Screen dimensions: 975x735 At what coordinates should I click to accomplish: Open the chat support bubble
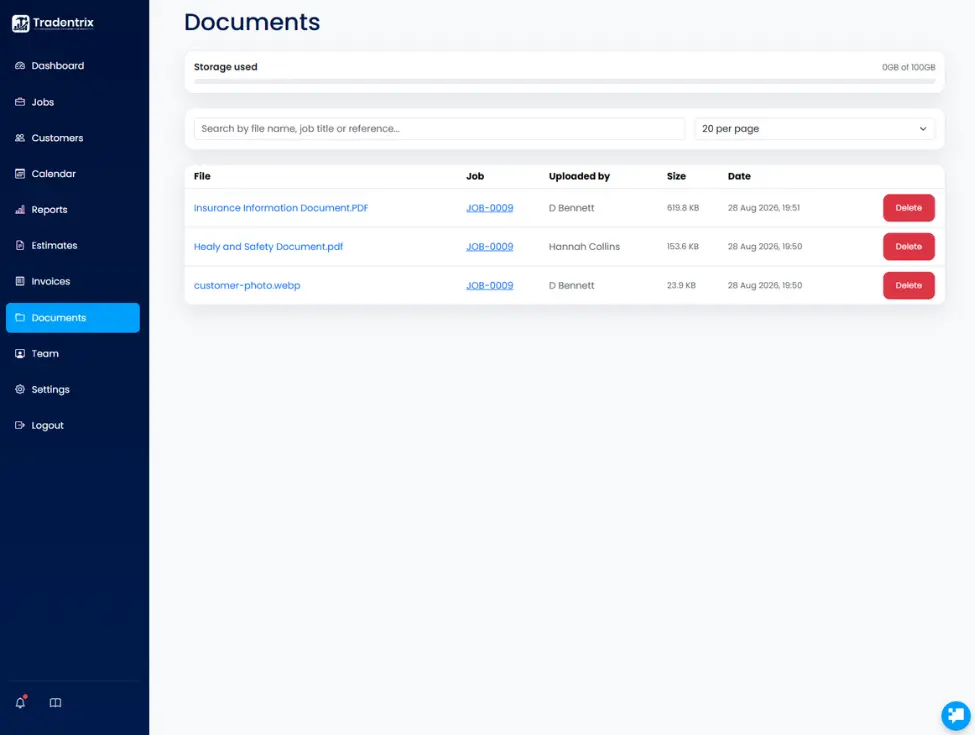point(956,715)
